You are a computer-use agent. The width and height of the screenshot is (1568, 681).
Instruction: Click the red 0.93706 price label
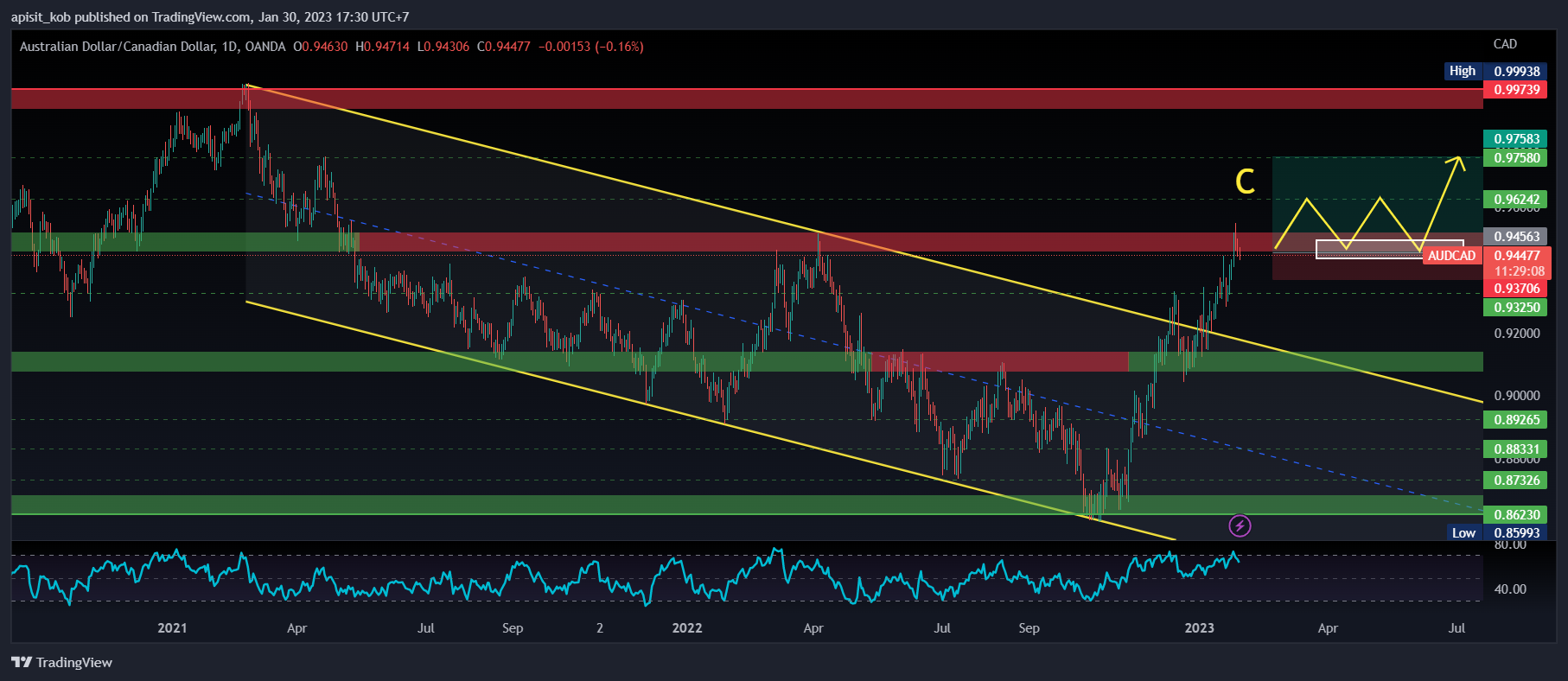tap(1517, 289)
